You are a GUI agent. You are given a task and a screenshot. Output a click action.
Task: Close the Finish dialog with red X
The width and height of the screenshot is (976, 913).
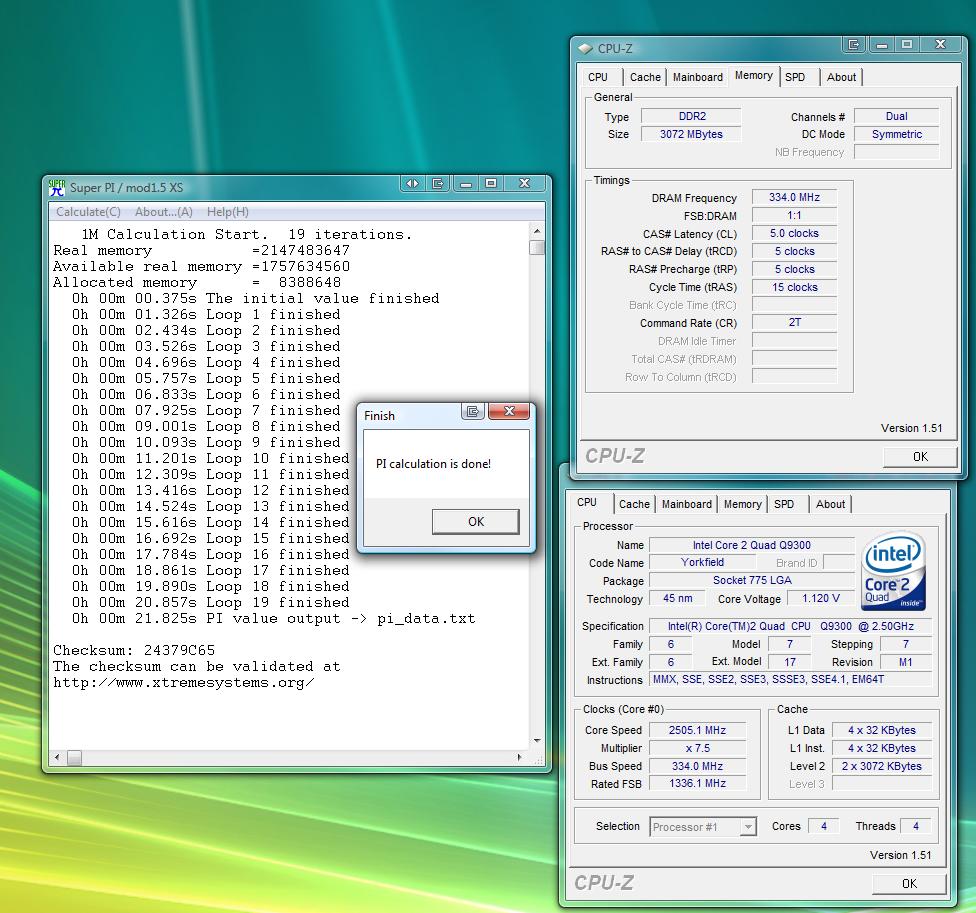pyautogui.click(x=509, y=411)
